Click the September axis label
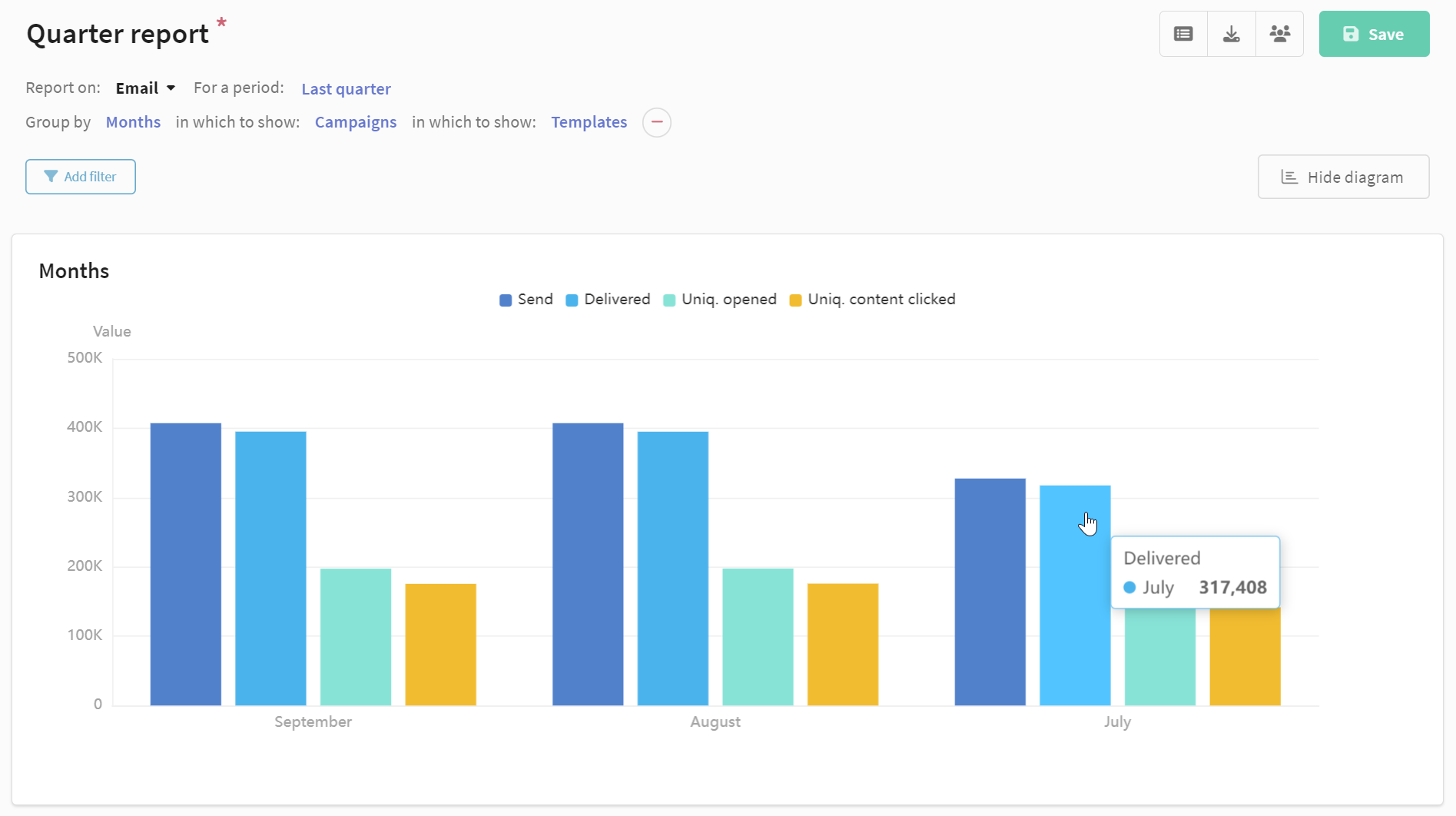This screenshot has height=816, width=1456. (x=313, y=722)
